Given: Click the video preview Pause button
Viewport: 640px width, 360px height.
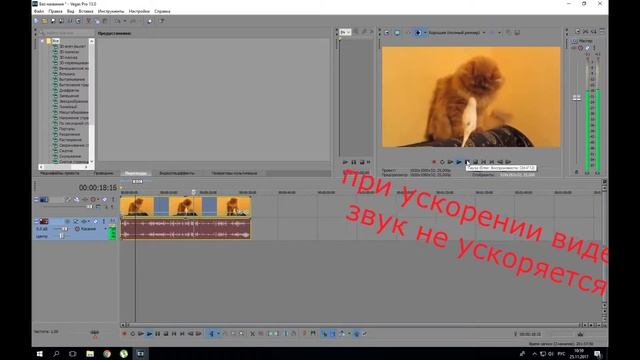Looking at the screenshot, I should click(467, 162).
